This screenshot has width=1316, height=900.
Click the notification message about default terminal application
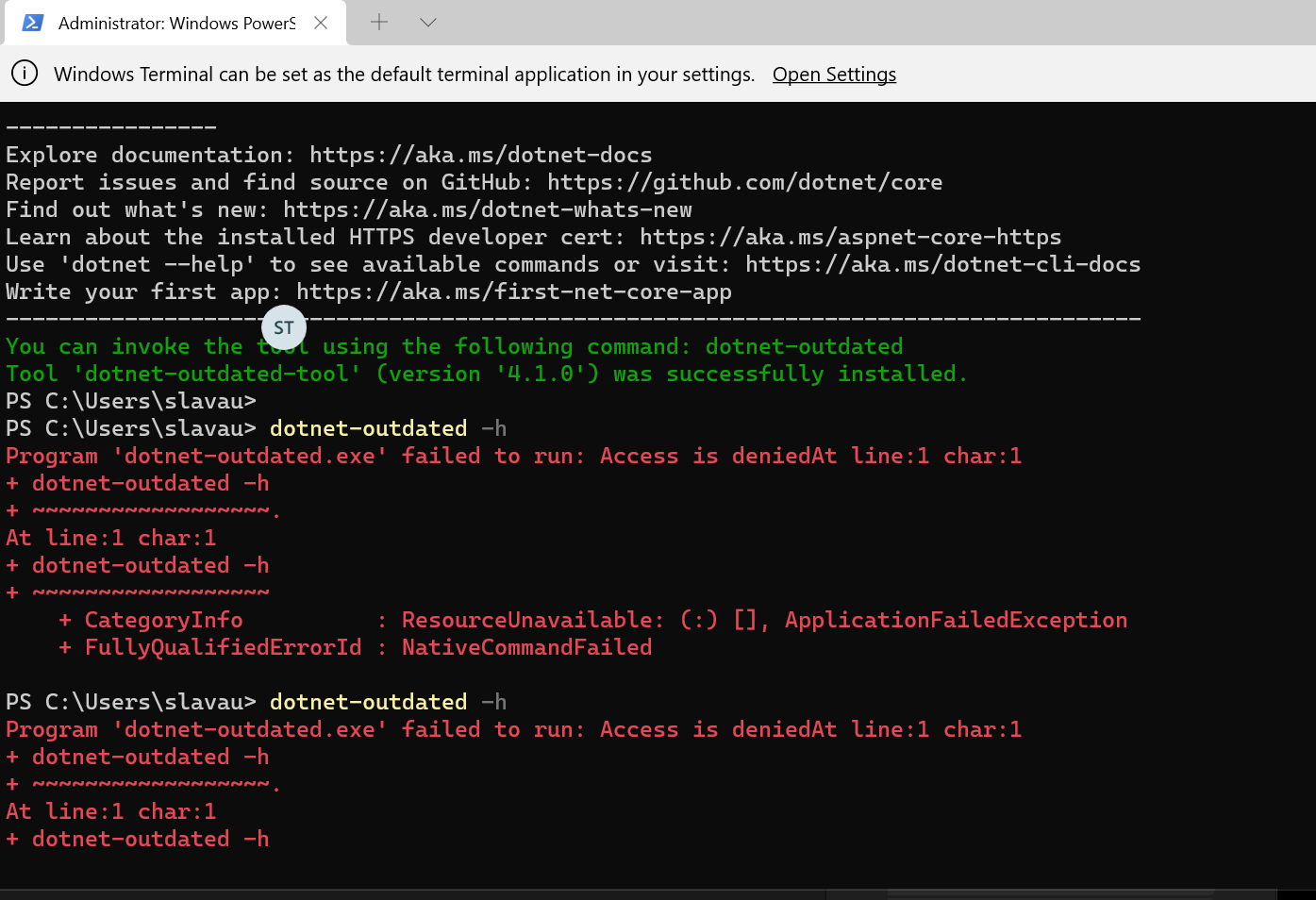click(404, 75)
